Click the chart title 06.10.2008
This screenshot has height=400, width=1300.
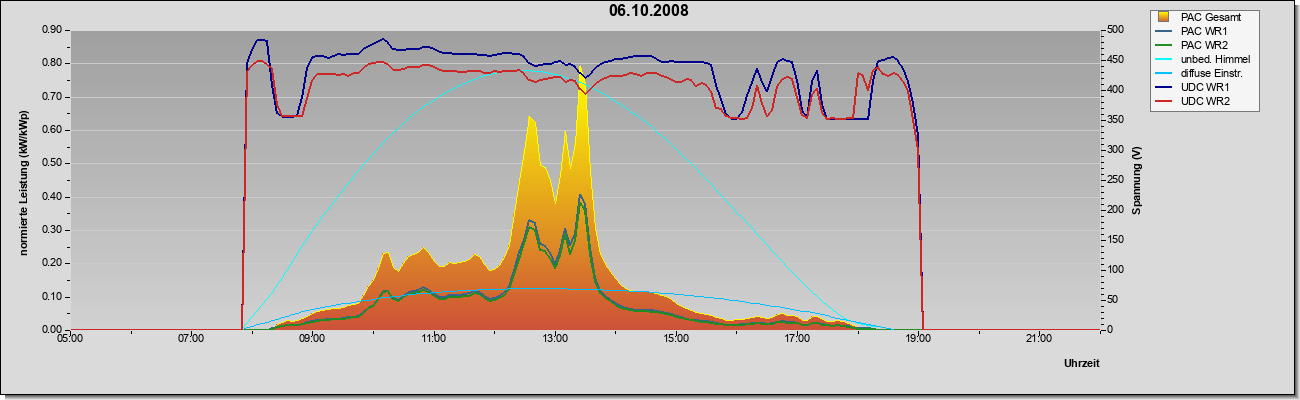point(648,11)
